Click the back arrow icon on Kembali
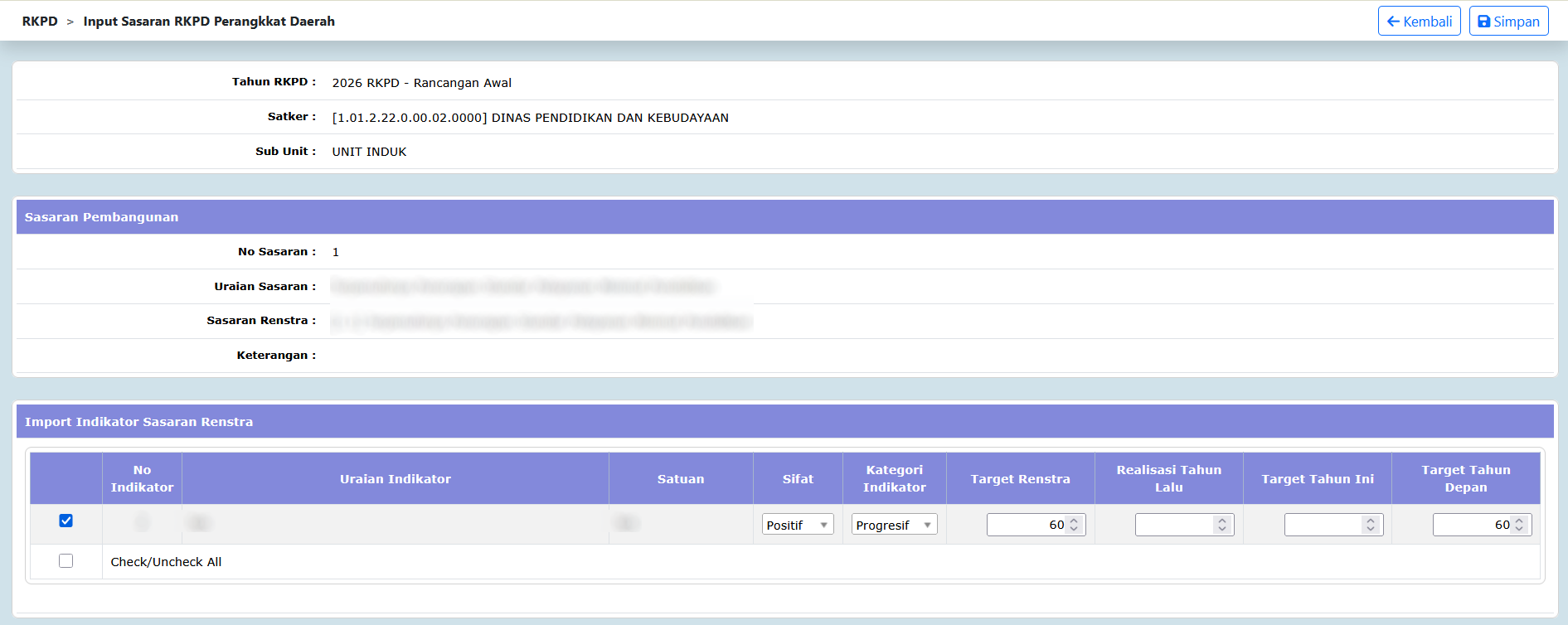Viewport: 1568px width, 625px height. [x=1393, y=22]
